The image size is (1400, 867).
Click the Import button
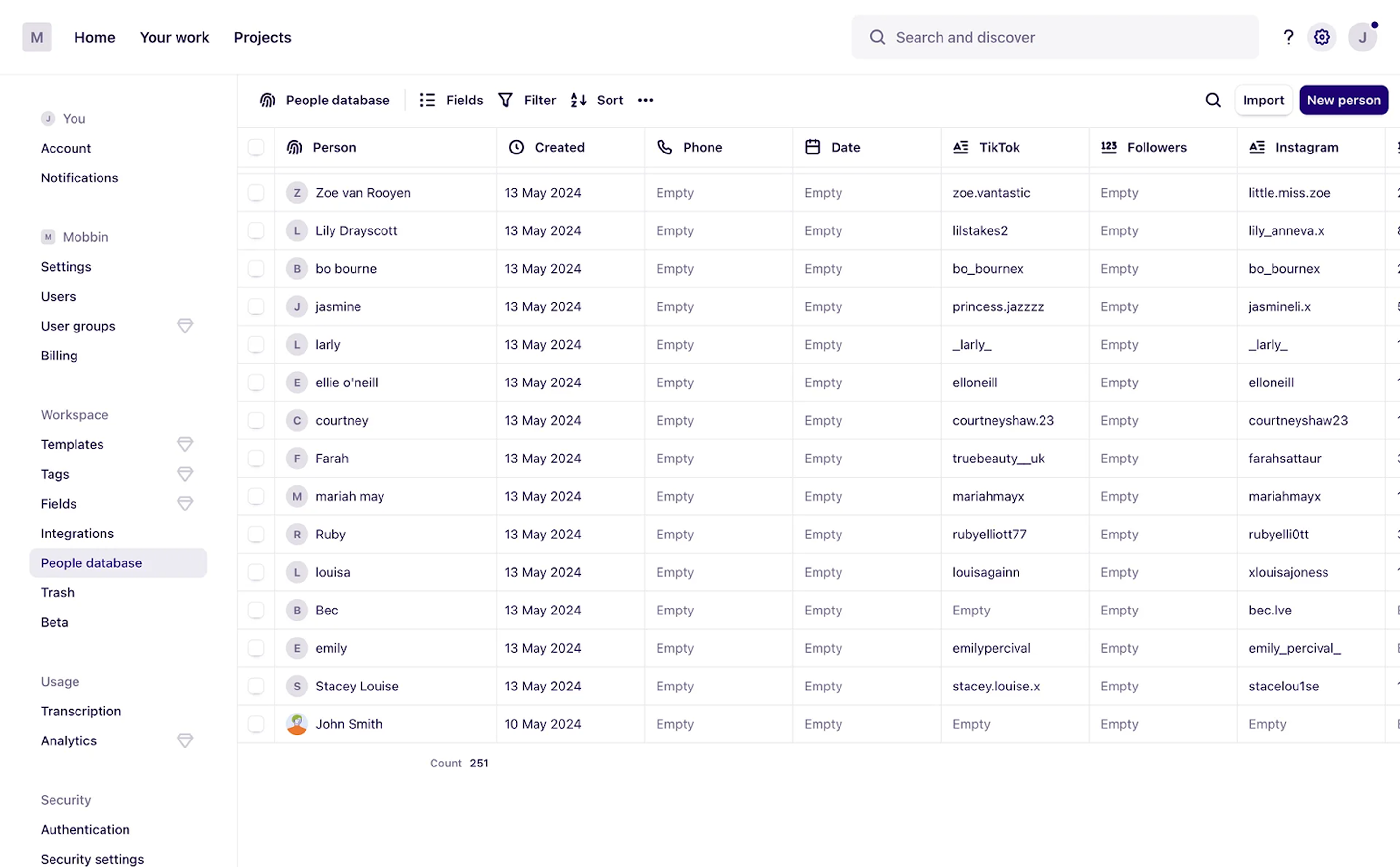[x=1264, y=101]
